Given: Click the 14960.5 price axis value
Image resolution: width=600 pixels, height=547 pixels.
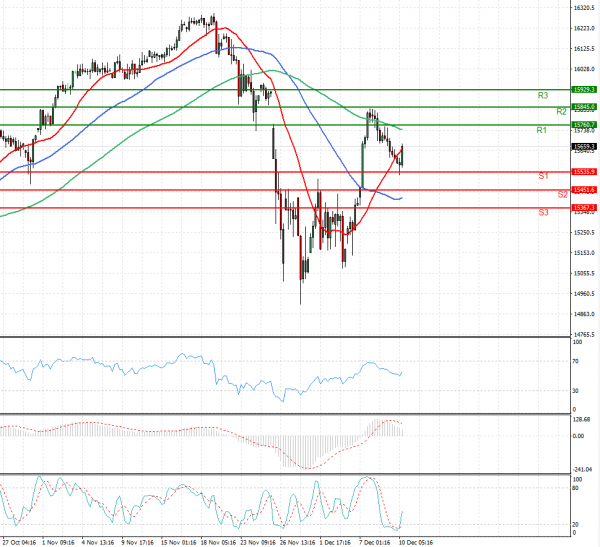Looking at the screenshot, I should tap(584, 294).
